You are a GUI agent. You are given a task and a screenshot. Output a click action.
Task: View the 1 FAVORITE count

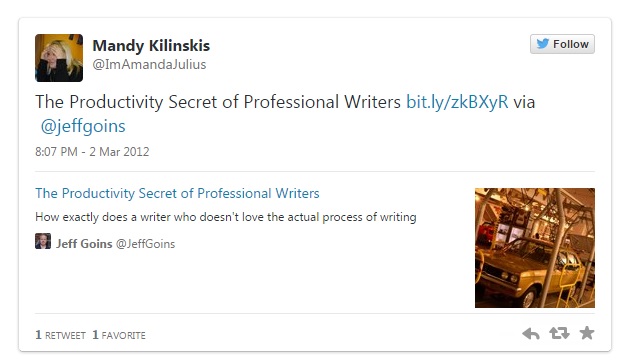coord(119,335)
